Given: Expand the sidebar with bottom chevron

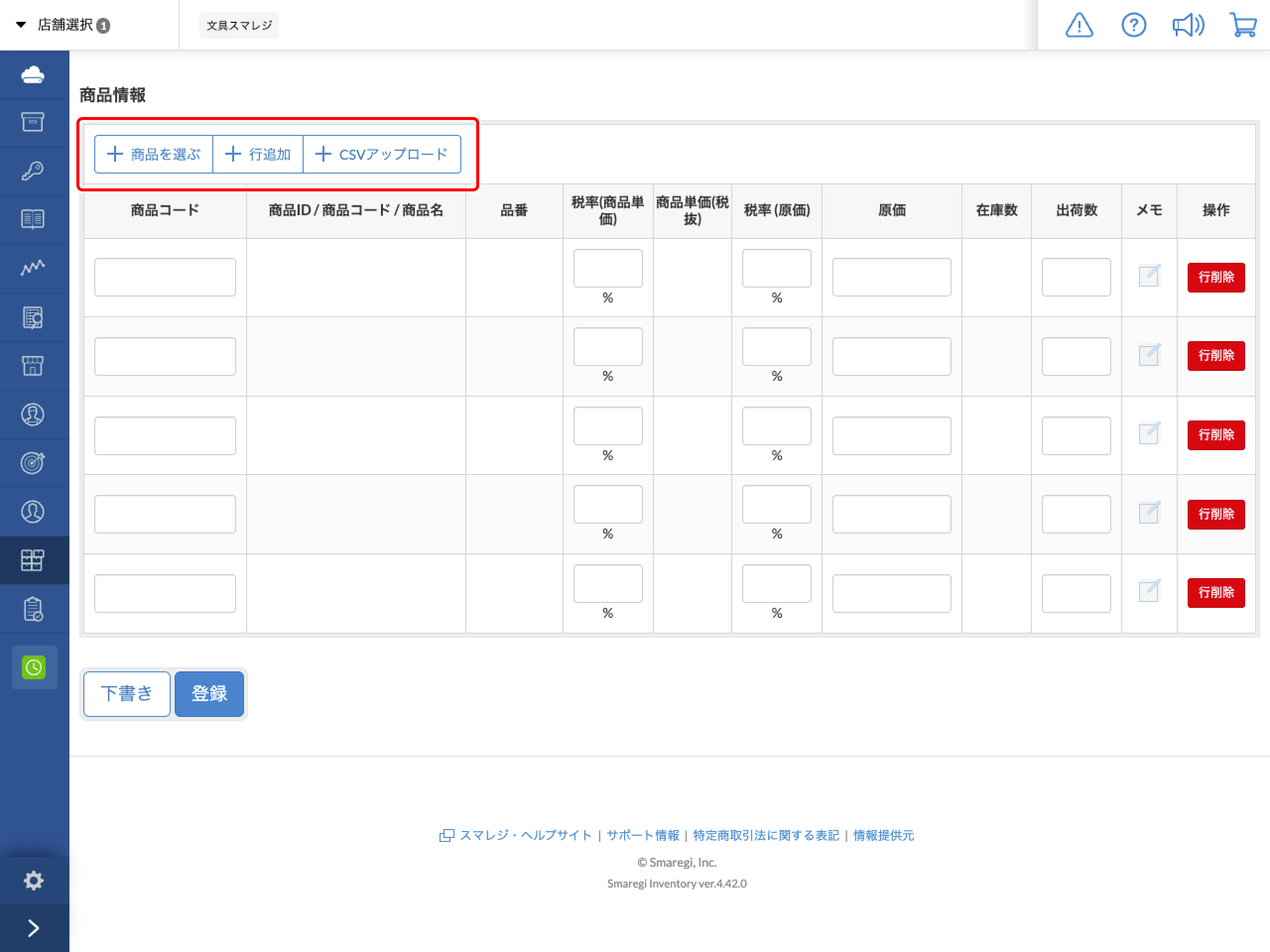Looking at the screenshot, I should tap(33, 928).
